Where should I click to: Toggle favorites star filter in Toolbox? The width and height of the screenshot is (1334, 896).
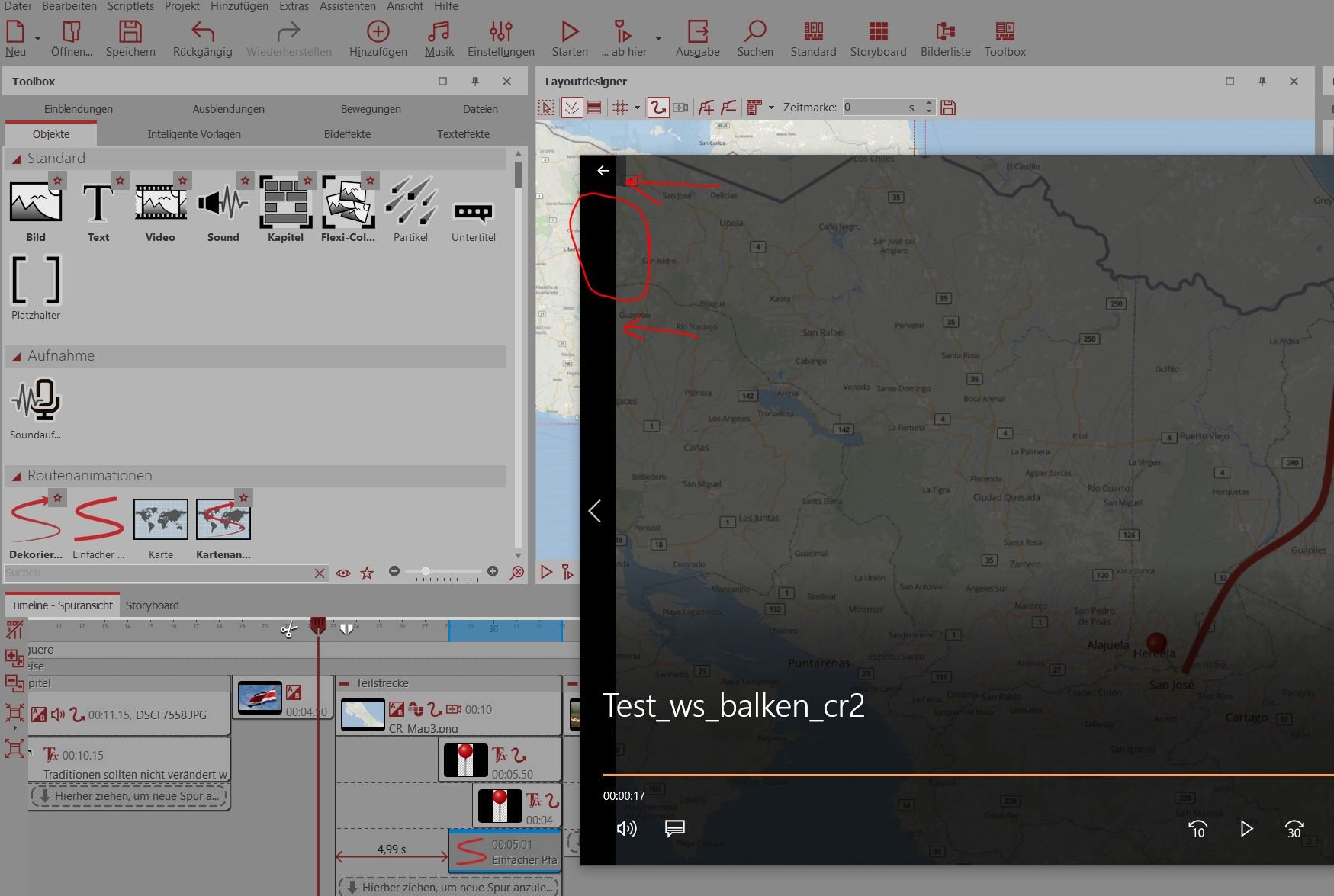[x=367, y=573]
